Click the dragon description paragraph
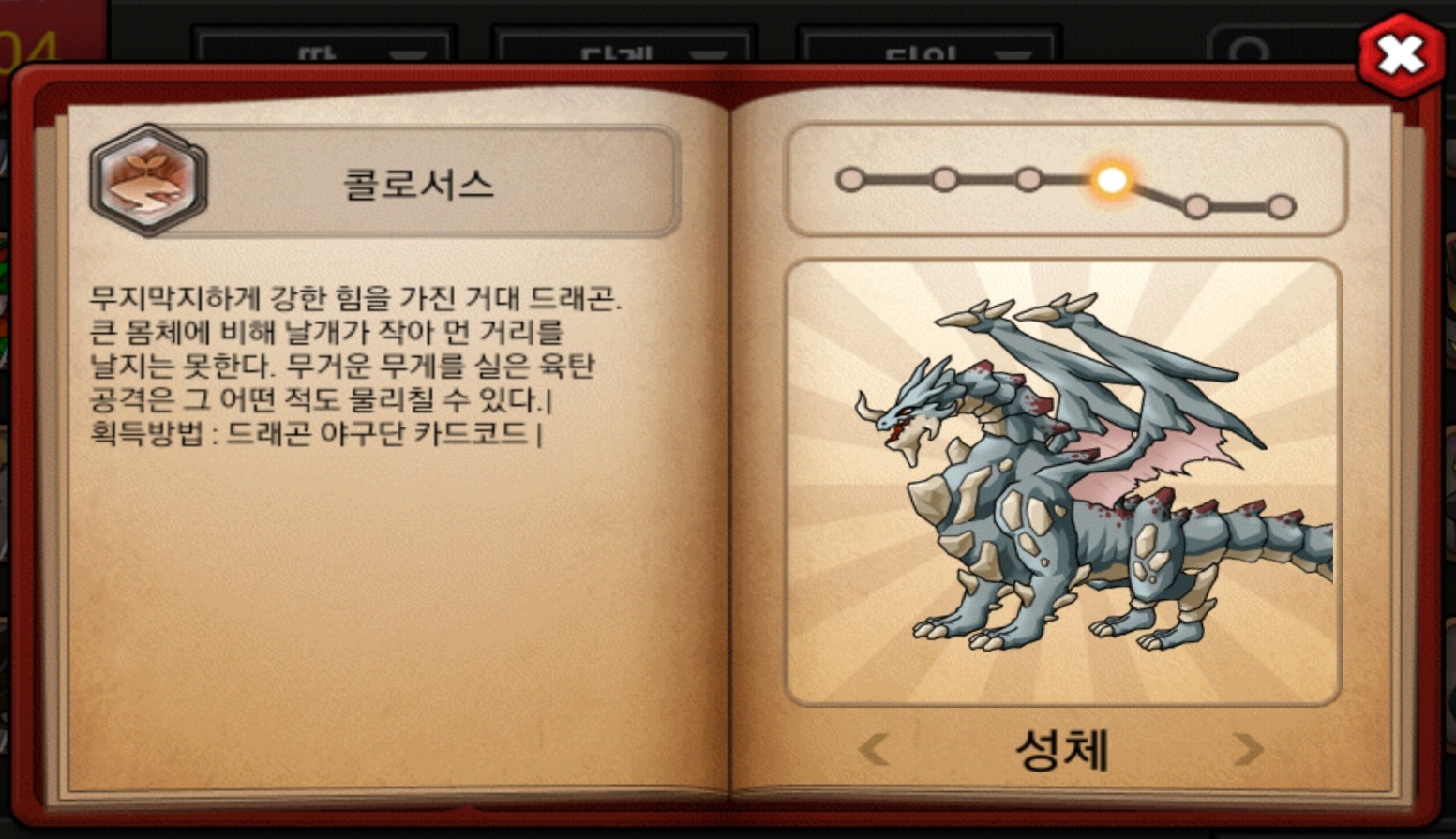 (x=354, y=350)
